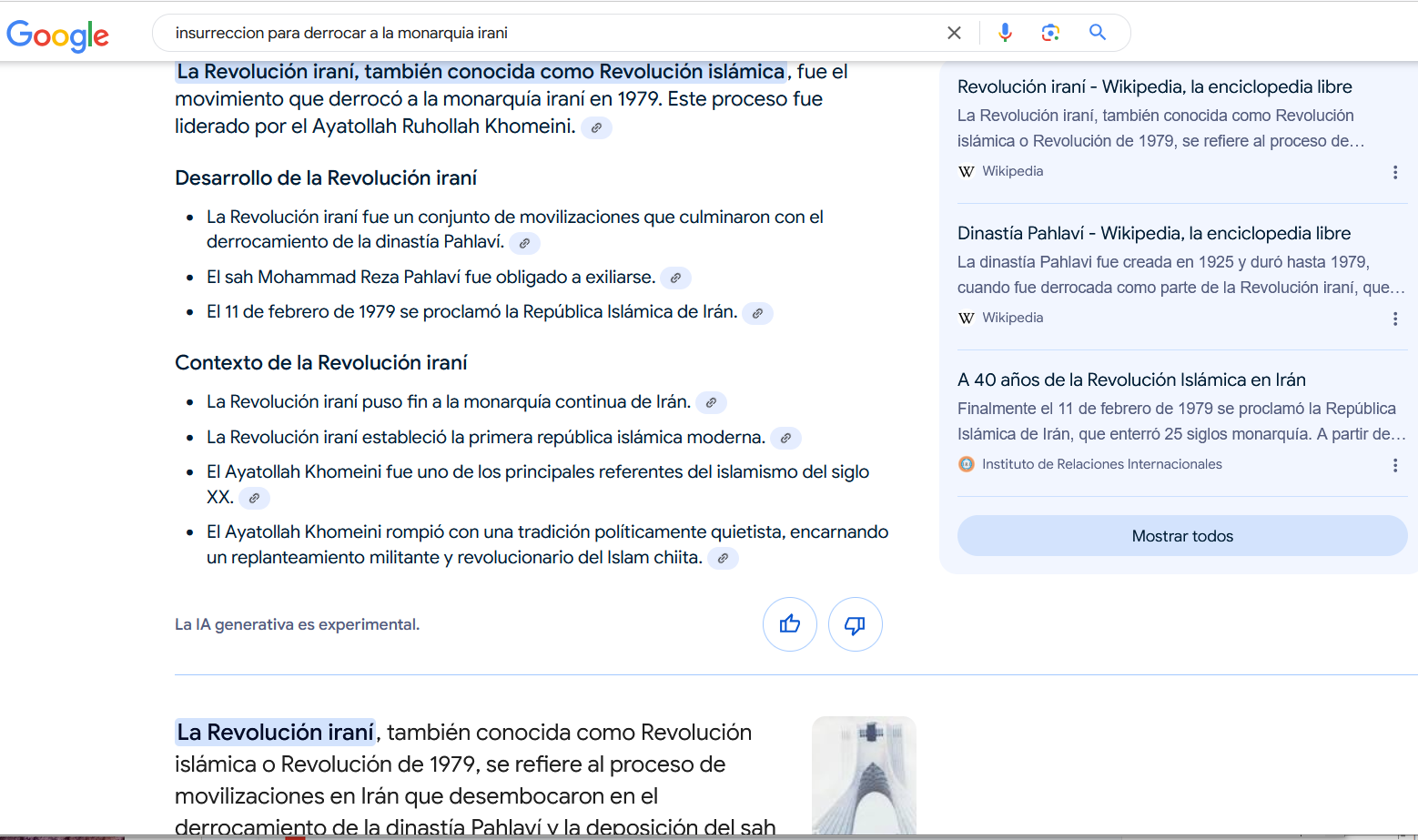Open source link icon after 'República Islámica de Irán.'
Viewport: 1418px width, 840px height.
[757, 313]
